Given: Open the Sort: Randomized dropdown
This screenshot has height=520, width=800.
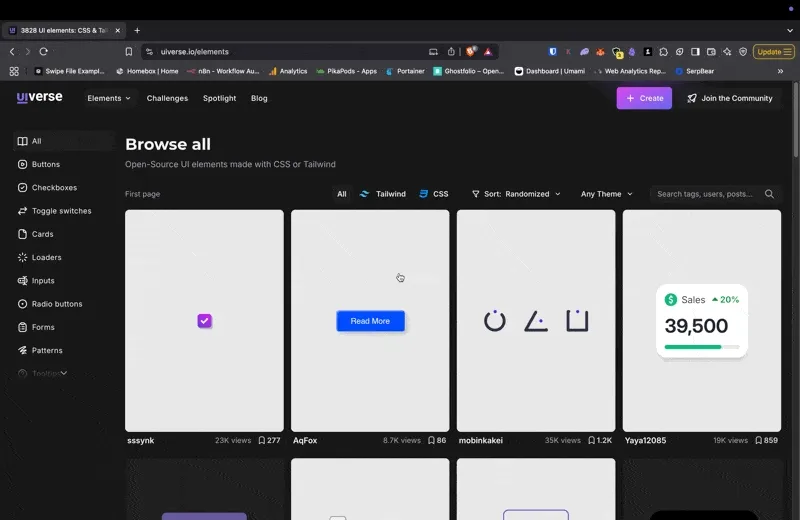Looking at the screenshot, I should tap(516, 194).
